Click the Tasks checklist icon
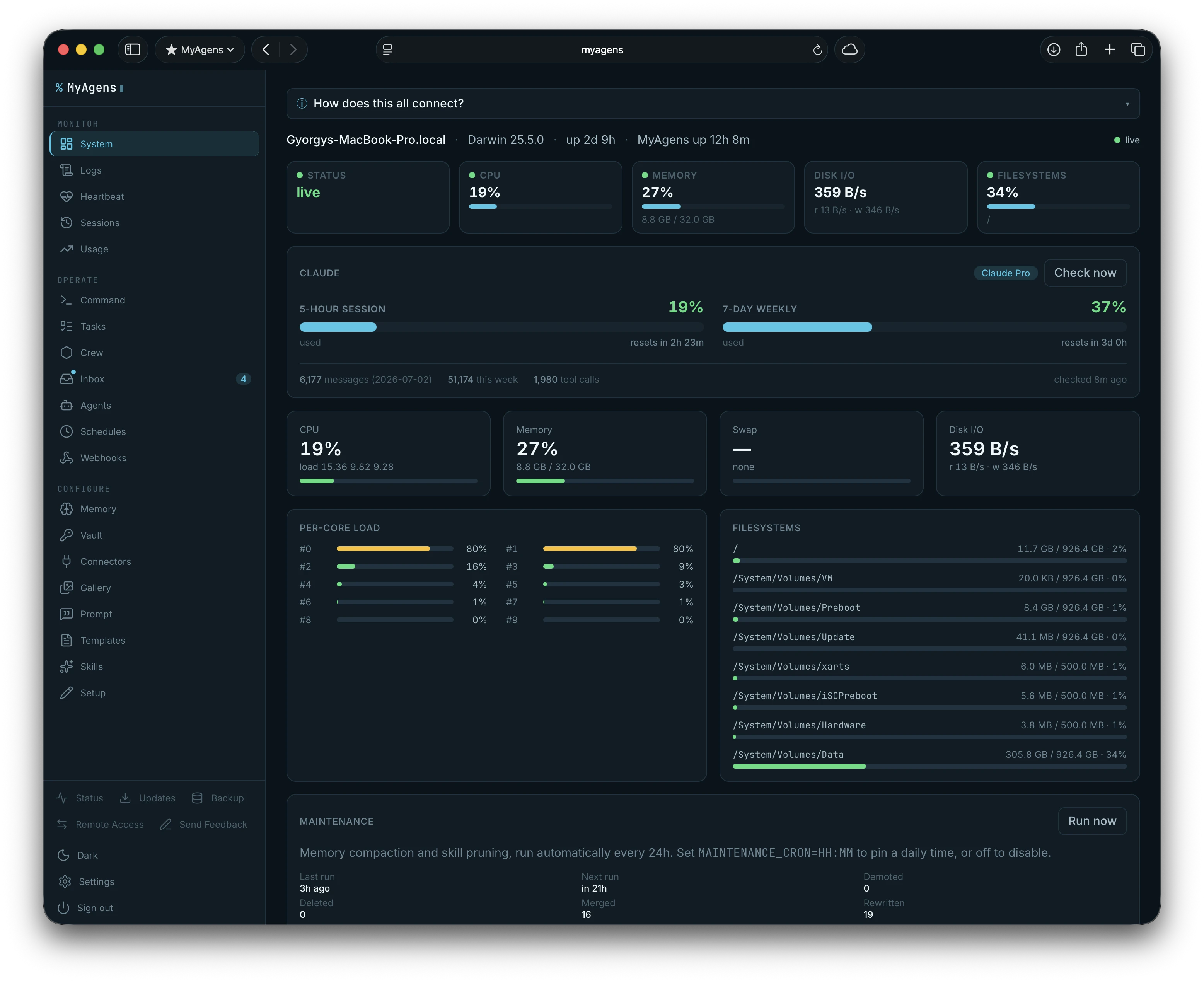The image size is (1204, 982). click(66, 326)
